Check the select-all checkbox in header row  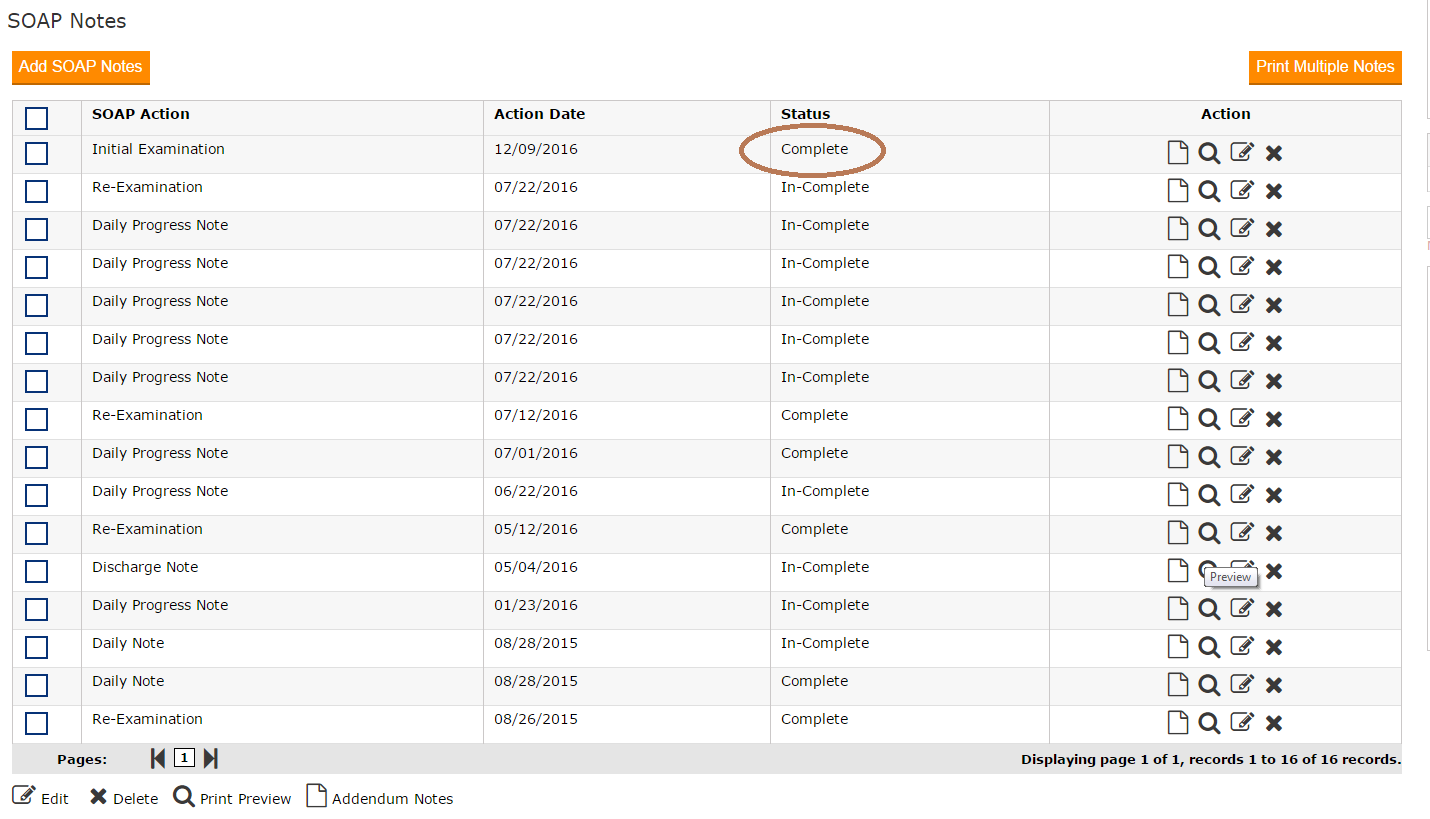coord(37,119)
